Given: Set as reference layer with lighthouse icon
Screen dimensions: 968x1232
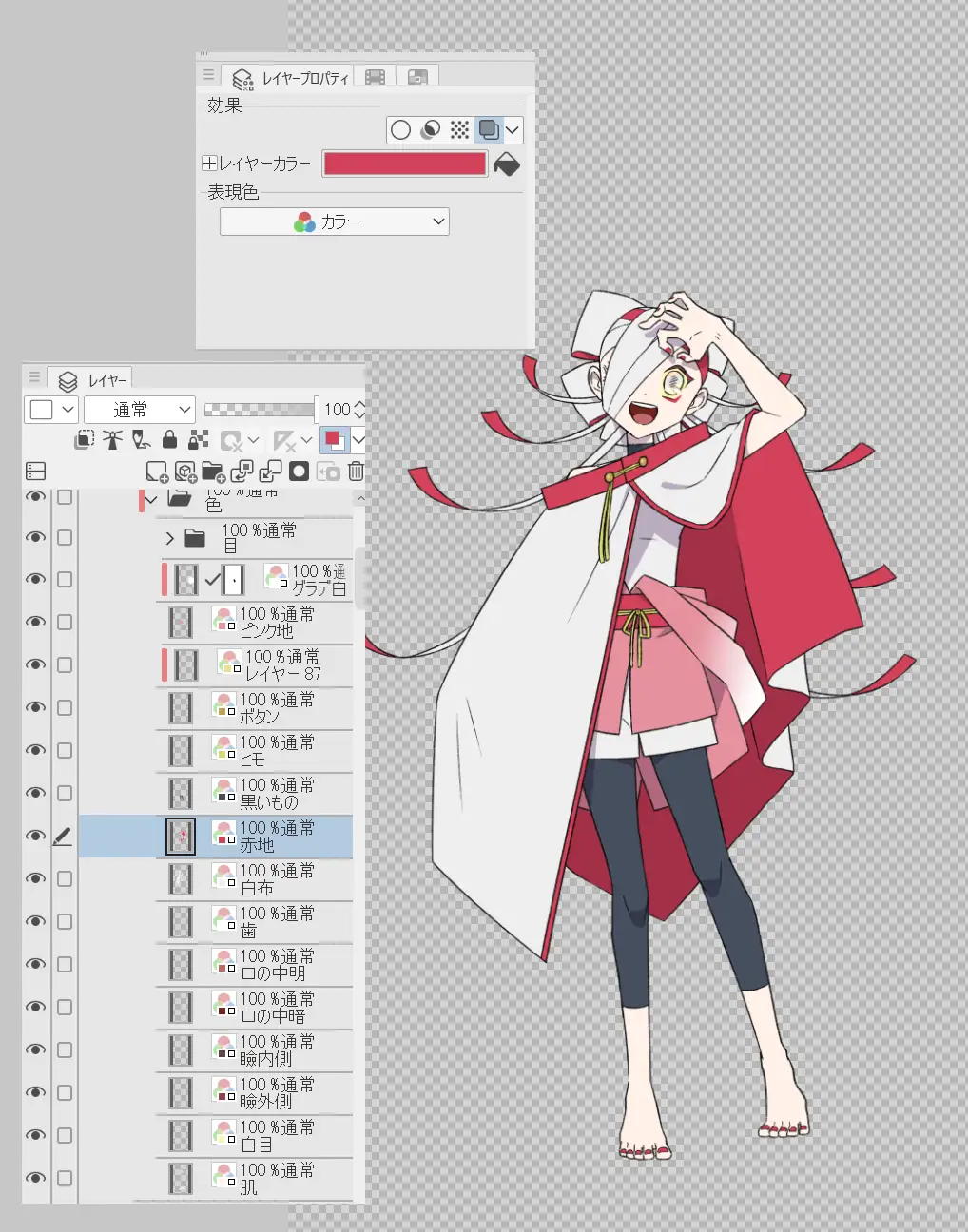Looking at the screenshot, I should 113,440.
